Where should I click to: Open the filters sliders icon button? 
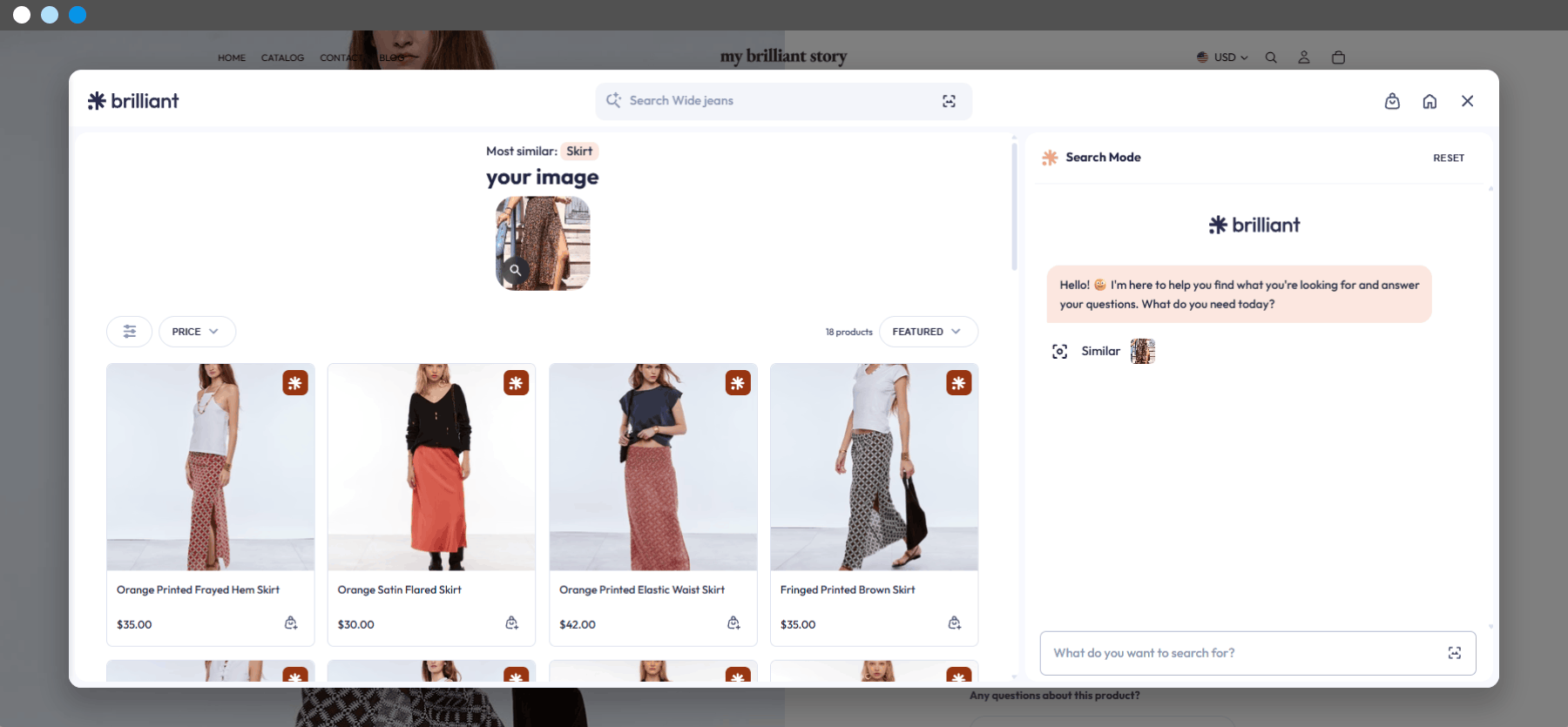coord(130,332)
